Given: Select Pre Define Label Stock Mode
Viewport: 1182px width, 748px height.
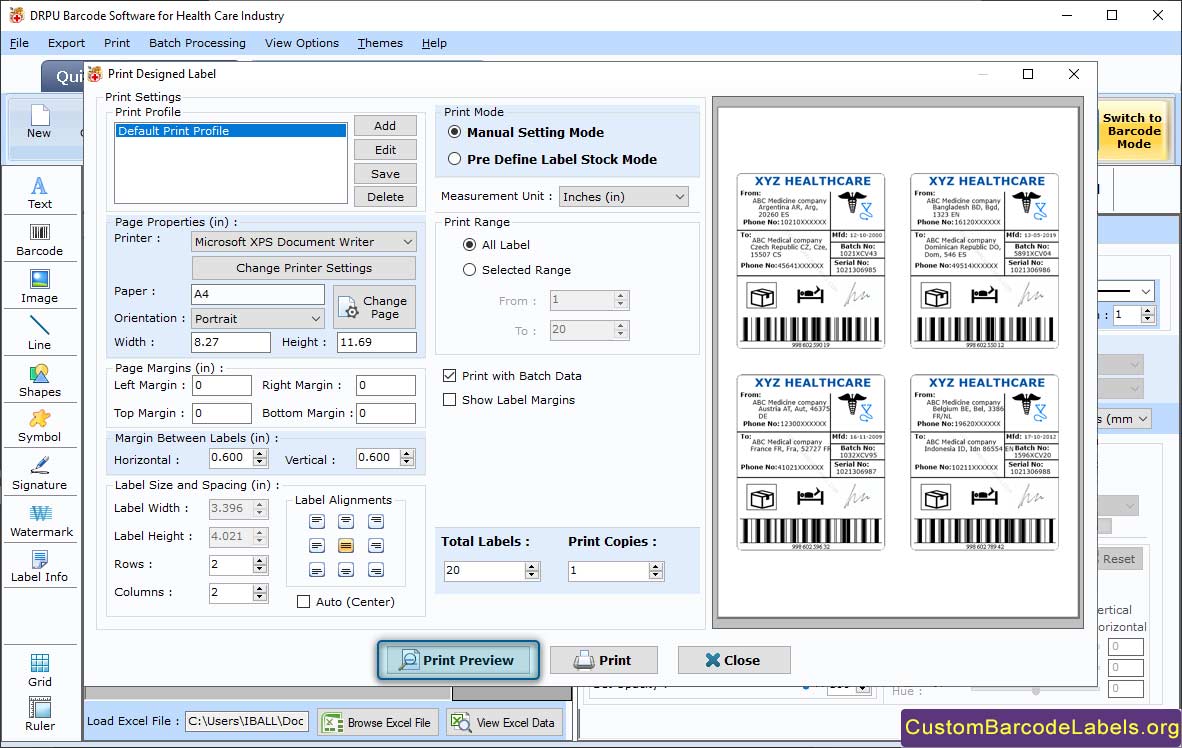Looking at the screenshot, I should click(x=455, y=159).
